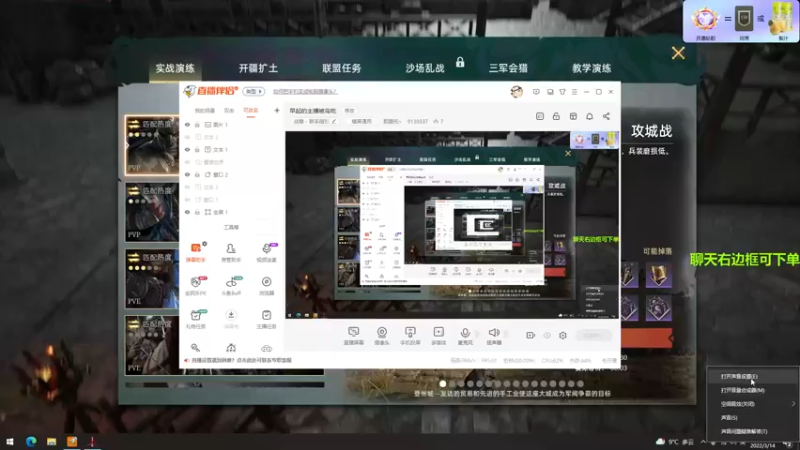The width and height of the screenshot is (800, 450).
Task: Expand the 空间音效 submenu arrow
Action: (x=793, y=404)
